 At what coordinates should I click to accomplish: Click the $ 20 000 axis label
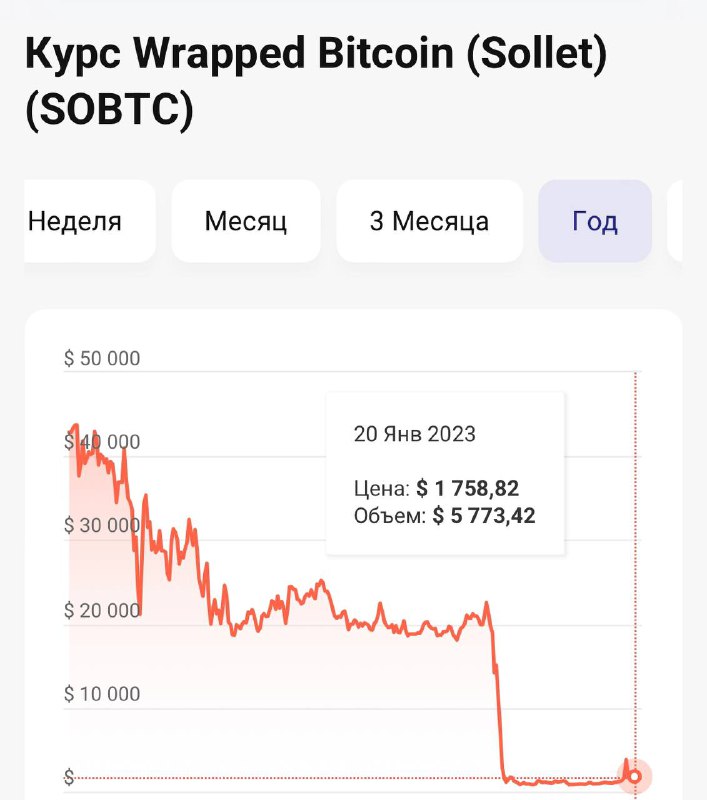click(102, 610)
